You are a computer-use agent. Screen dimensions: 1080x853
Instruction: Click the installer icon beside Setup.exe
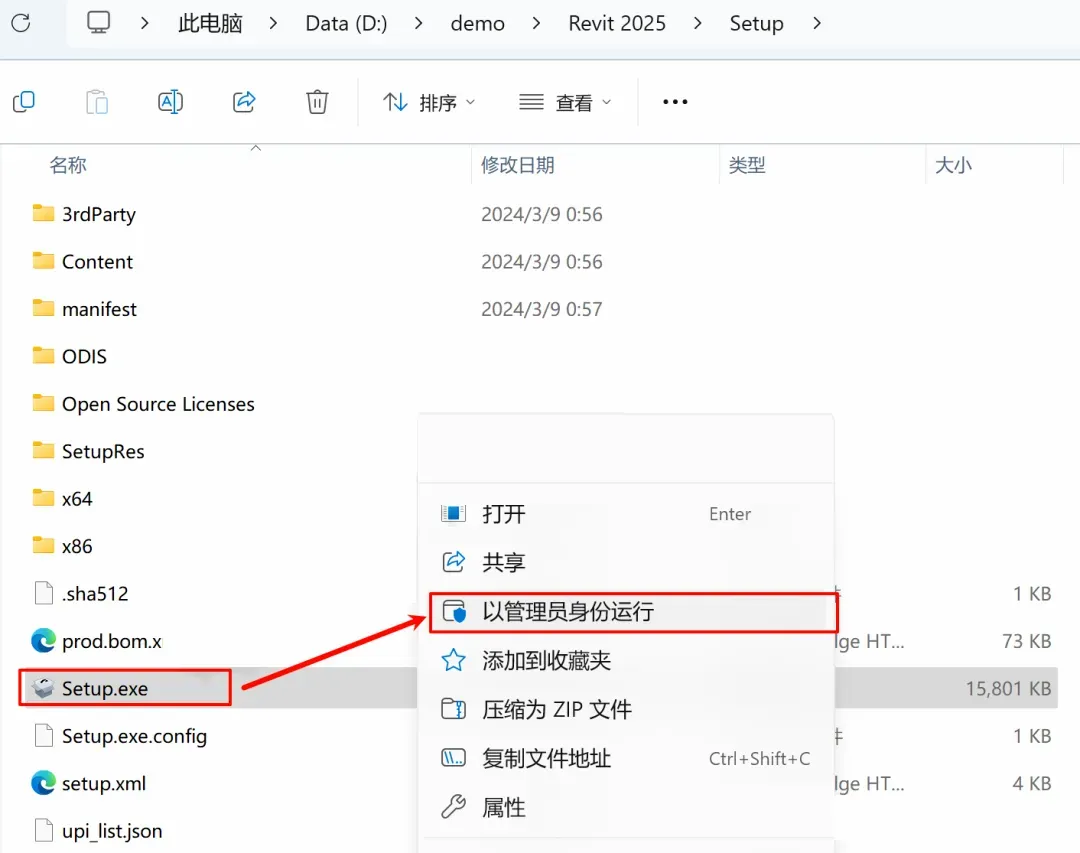[43, 688]
